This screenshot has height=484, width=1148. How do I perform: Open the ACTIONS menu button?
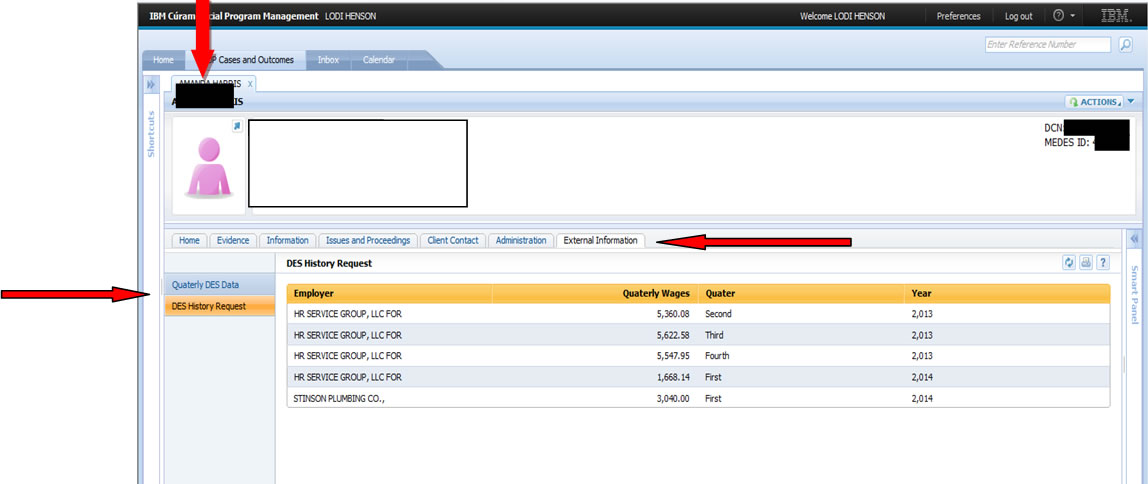point(1094,103)
